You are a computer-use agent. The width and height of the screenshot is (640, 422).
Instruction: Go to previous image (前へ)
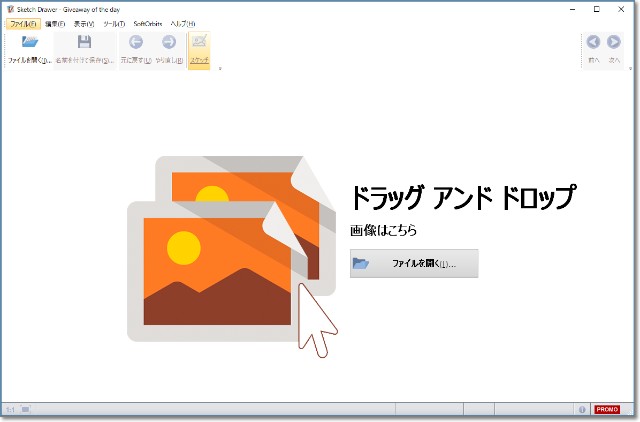point(593,42)
